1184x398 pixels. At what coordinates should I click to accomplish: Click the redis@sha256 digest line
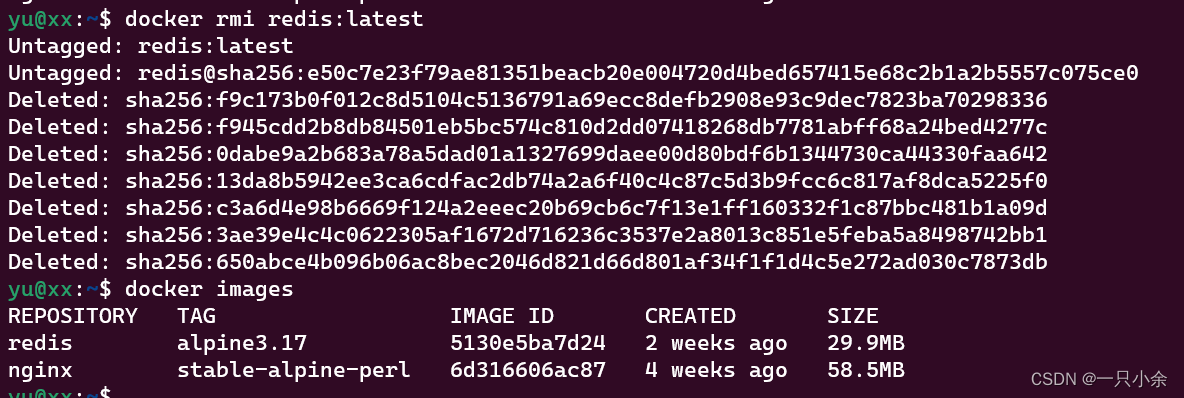tap(573, 73)
